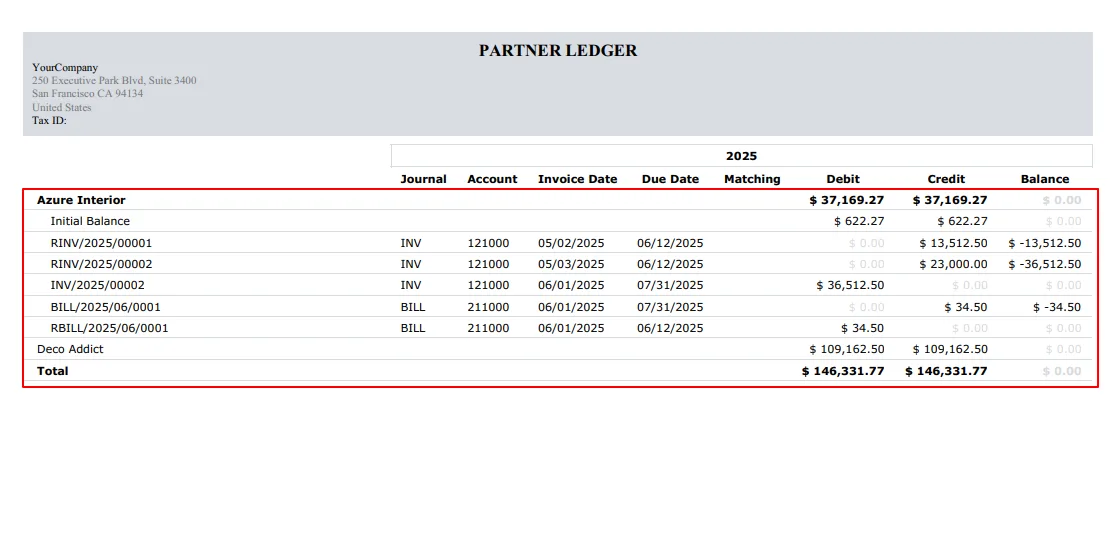This screenshot has height=543, width=1113.
Task: Click the Total row label
Action: tap(53, 371)
